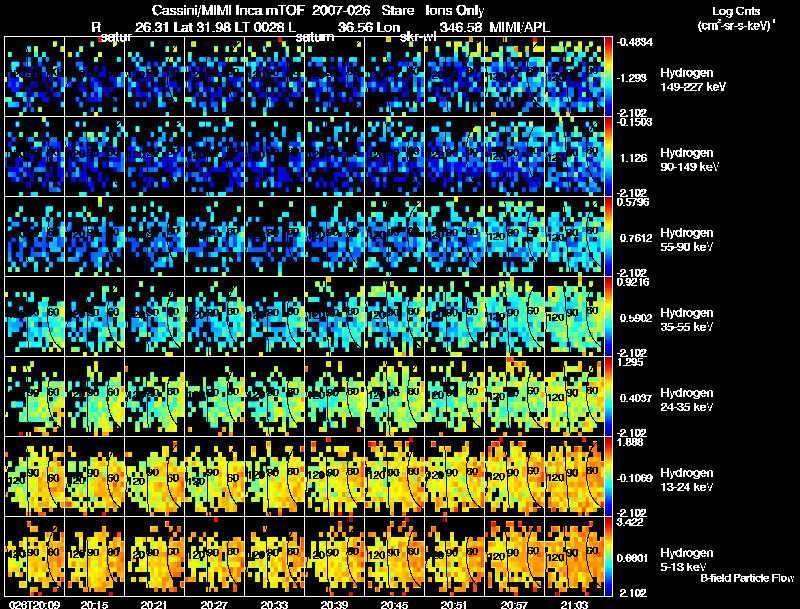Click the '20:45' time label

click(x=394, y=605)
